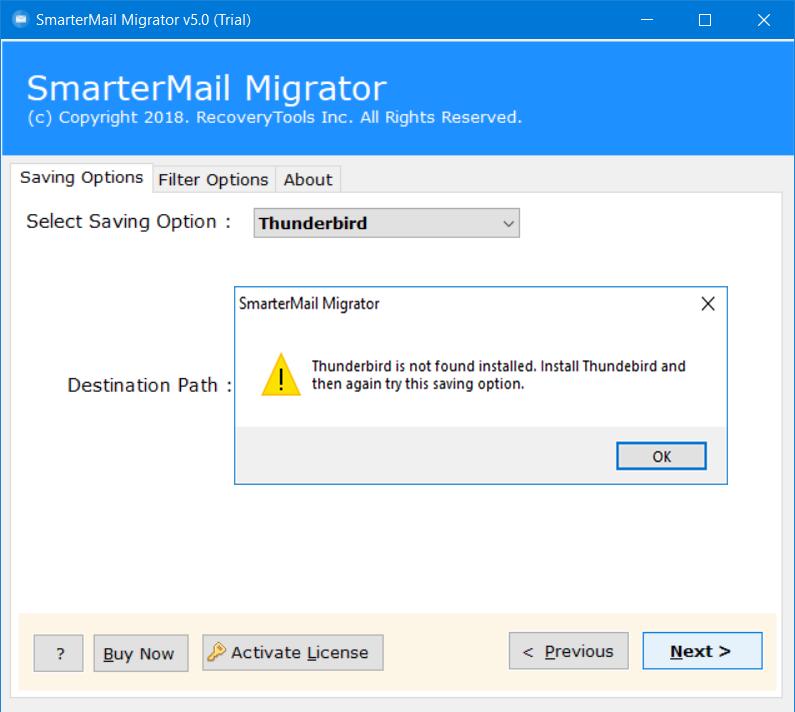Image resolution: width=795 pixels, height=712 pixels.
Task: Click the Select Saving Option label
Action: 128,222
